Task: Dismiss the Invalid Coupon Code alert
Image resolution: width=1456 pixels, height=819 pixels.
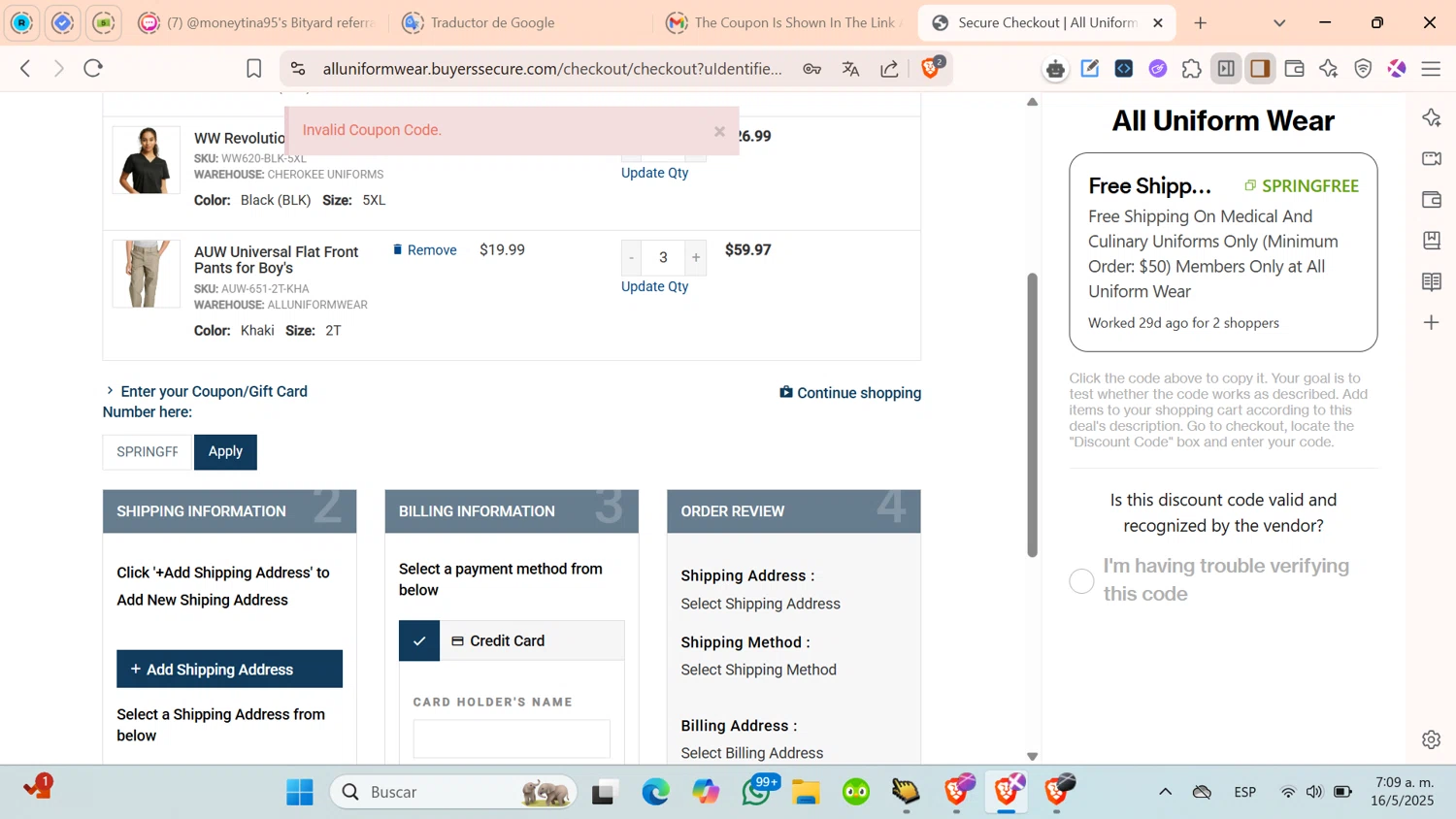Action: (x=719, y=131)
